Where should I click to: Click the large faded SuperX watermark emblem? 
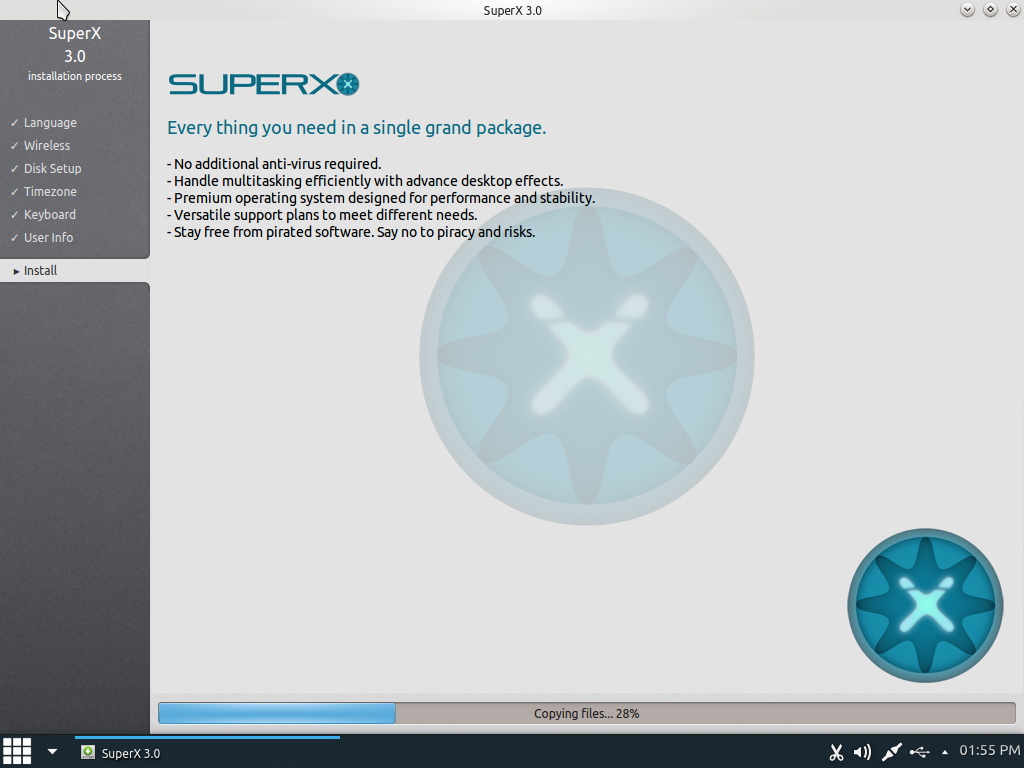click(587, 357)
